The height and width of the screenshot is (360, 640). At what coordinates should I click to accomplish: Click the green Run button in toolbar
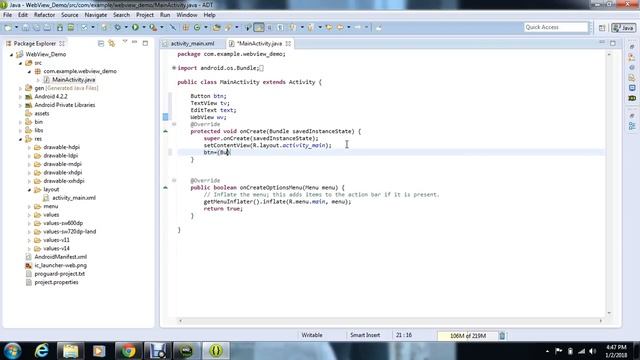click(135, 27)
